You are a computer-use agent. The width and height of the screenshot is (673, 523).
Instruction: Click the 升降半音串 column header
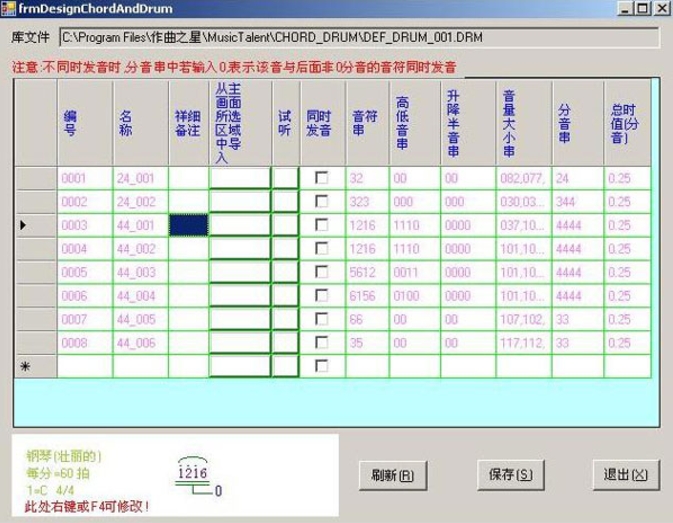pyautogui.click(x=468, y=124)
